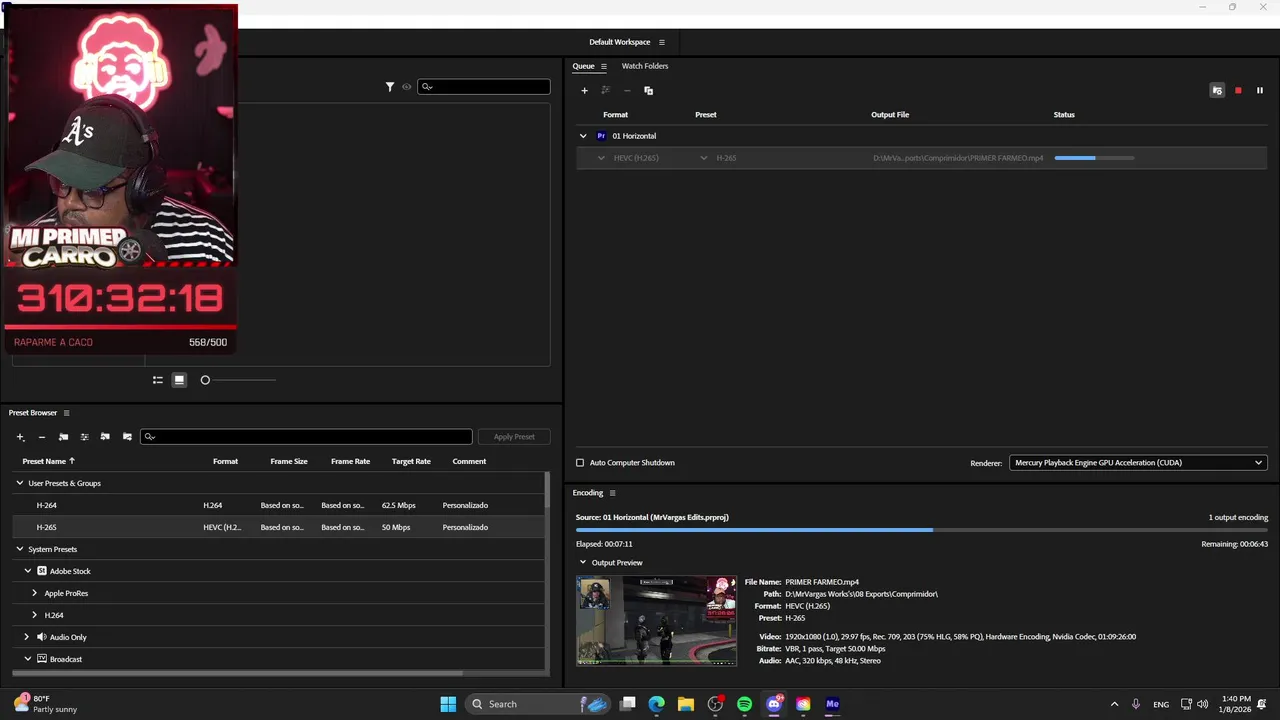This screenshot has height=720, width=1280.
Task: Click the queue item status progress bar
Action: [x=1094, y=158]
